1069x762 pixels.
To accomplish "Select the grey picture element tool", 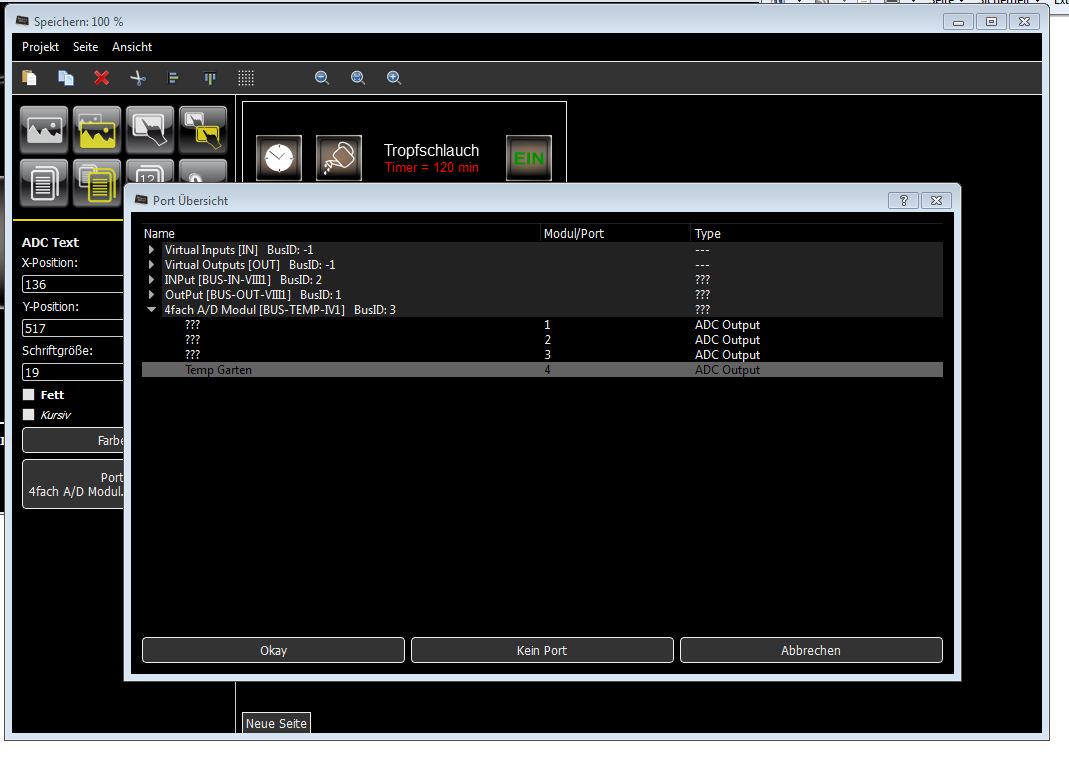I will pos(44,130).
